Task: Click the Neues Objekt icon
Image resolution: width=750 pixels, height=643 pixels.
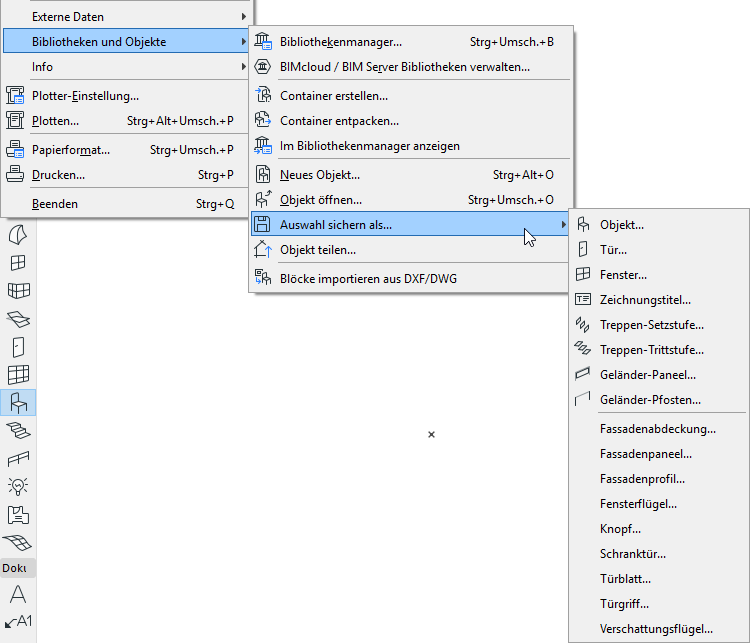Action: [263, 174]
